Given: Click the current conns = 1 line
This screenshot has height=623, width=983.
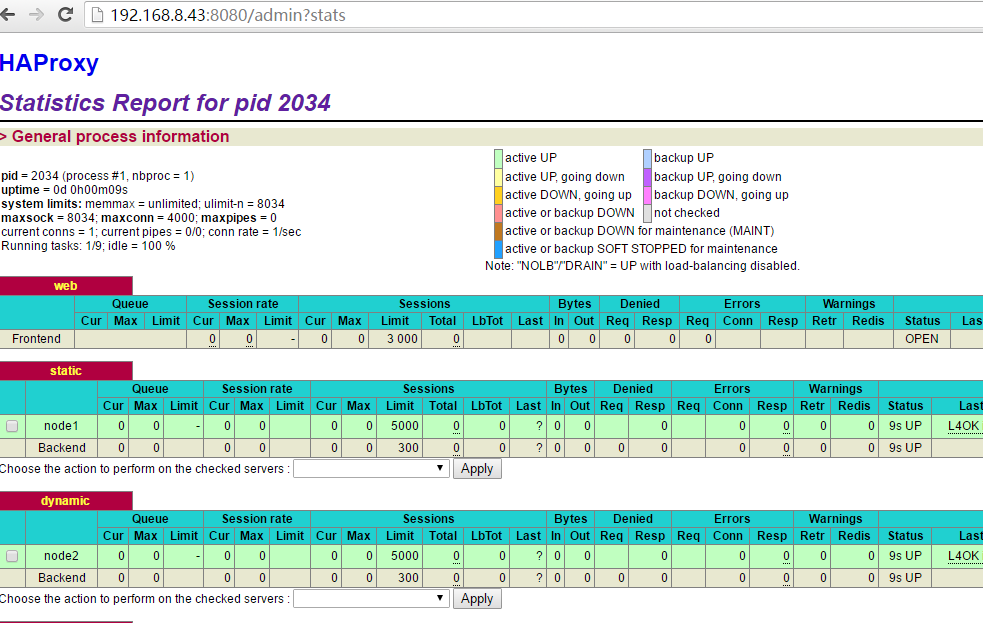Looking at the screenshot, I should (x=151, y=232).
